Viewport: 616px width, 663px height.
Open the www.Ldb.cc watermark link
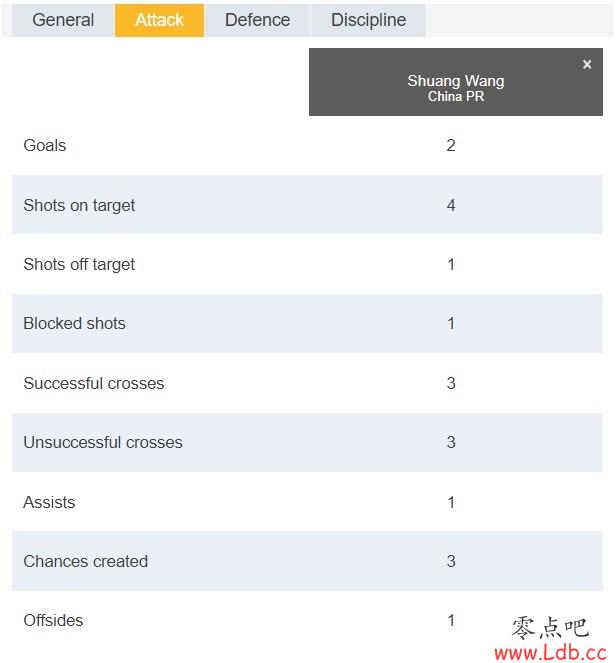(x=550, y=652)
